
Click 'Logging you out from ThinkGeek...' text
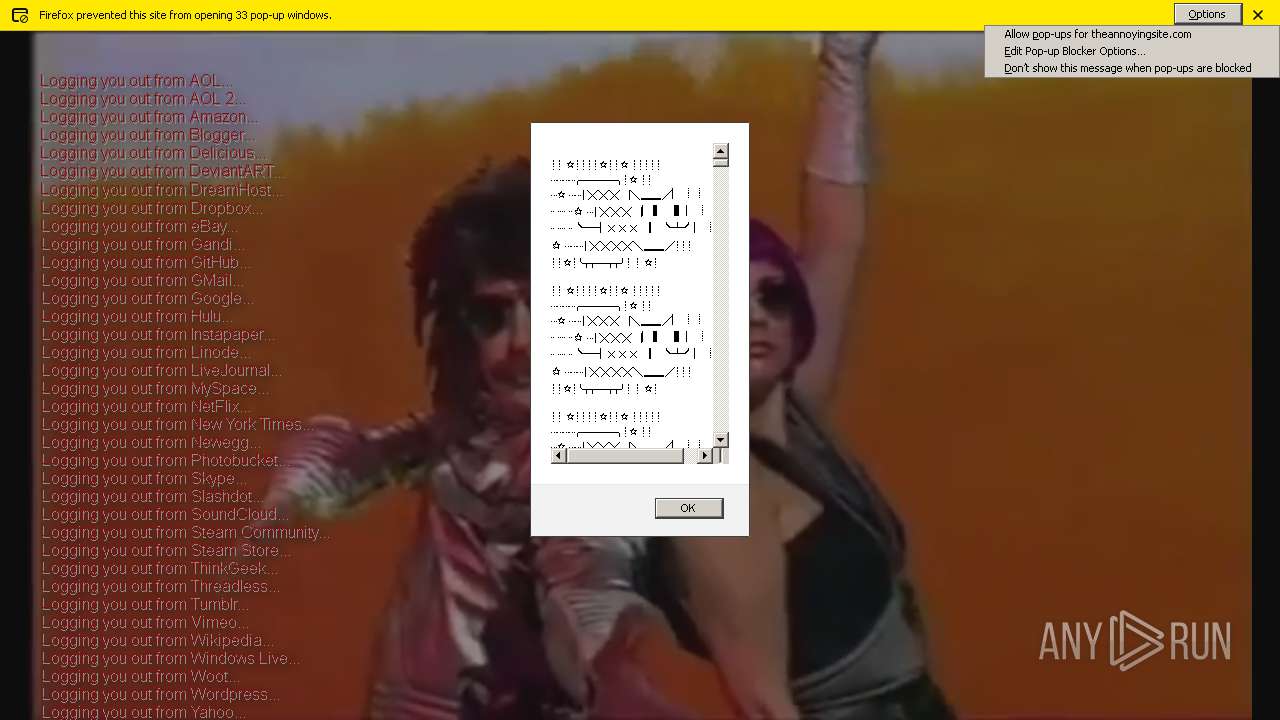(x=160, y=568)
